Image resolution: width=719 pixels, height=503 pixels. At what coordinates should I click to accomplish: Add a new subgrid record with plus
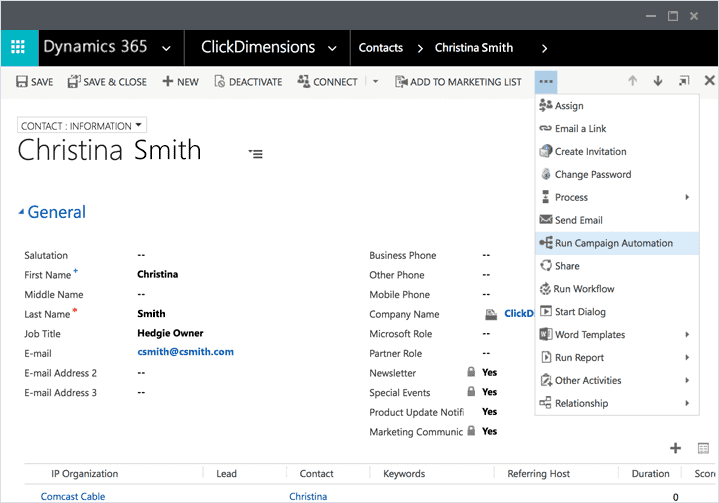click(675, 448)
